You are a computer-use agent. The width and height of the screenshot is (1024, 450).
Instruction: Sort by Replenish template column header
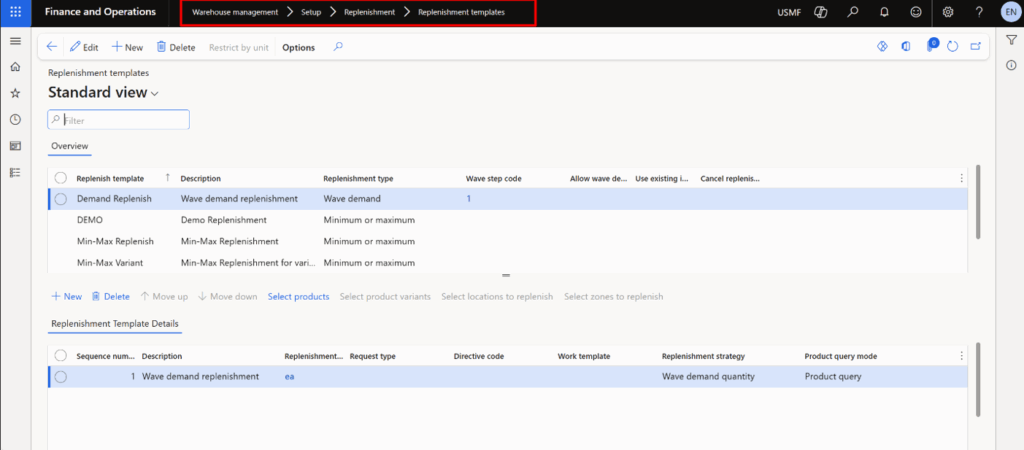click(x=113, y=178)
